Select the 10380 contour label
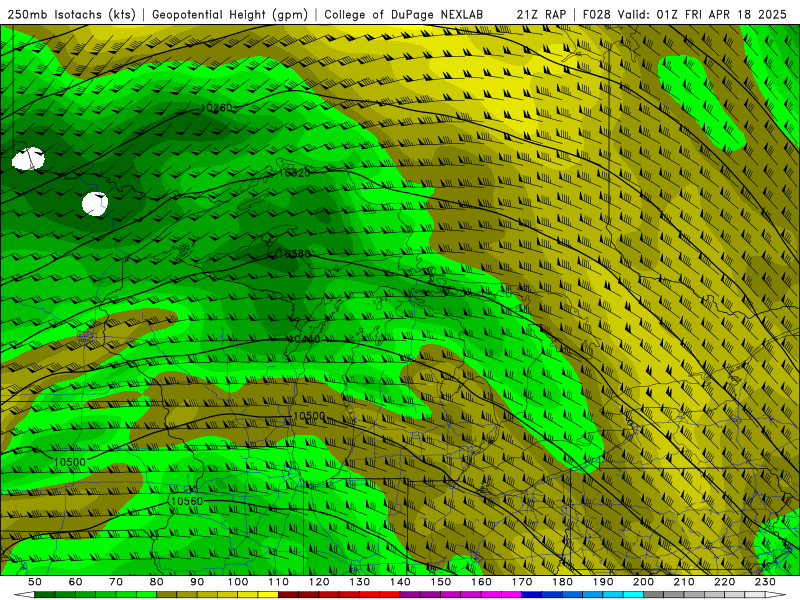 [x=293, y=254]
